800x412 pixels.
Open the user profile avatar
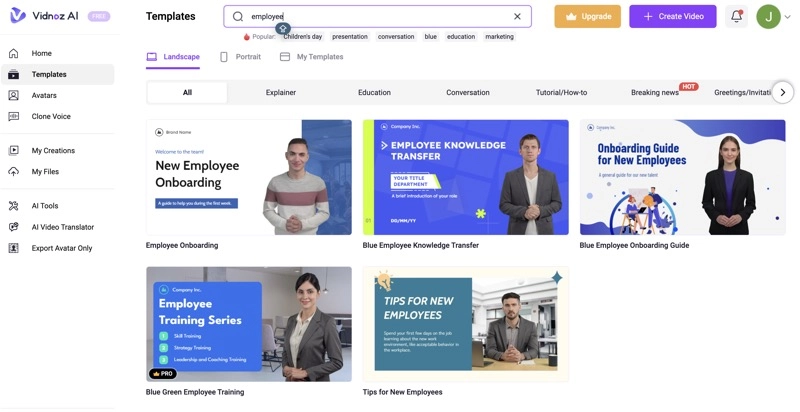pos(768,16)
